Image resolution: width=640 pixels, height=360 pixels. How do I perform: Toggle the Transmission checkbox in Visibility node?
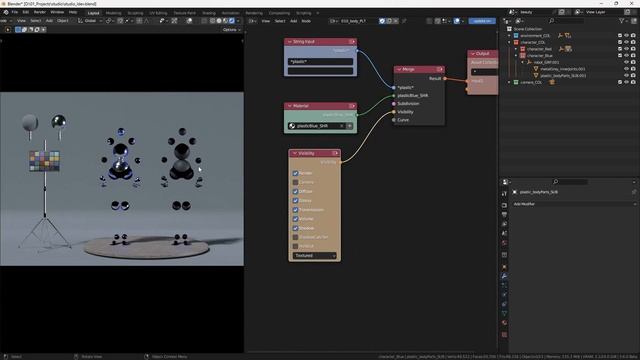(296, 210)
